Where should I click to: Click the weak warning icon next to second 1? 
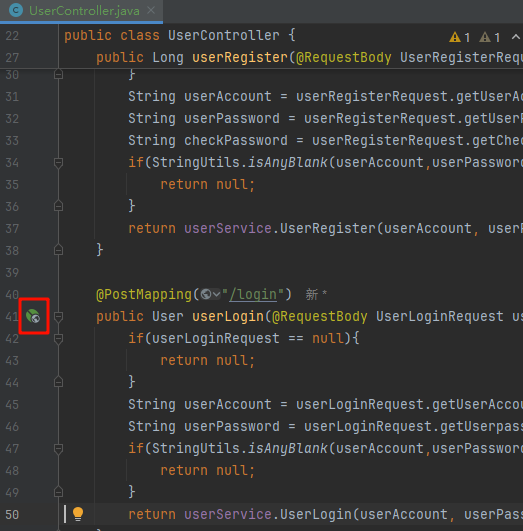[485, 37]
